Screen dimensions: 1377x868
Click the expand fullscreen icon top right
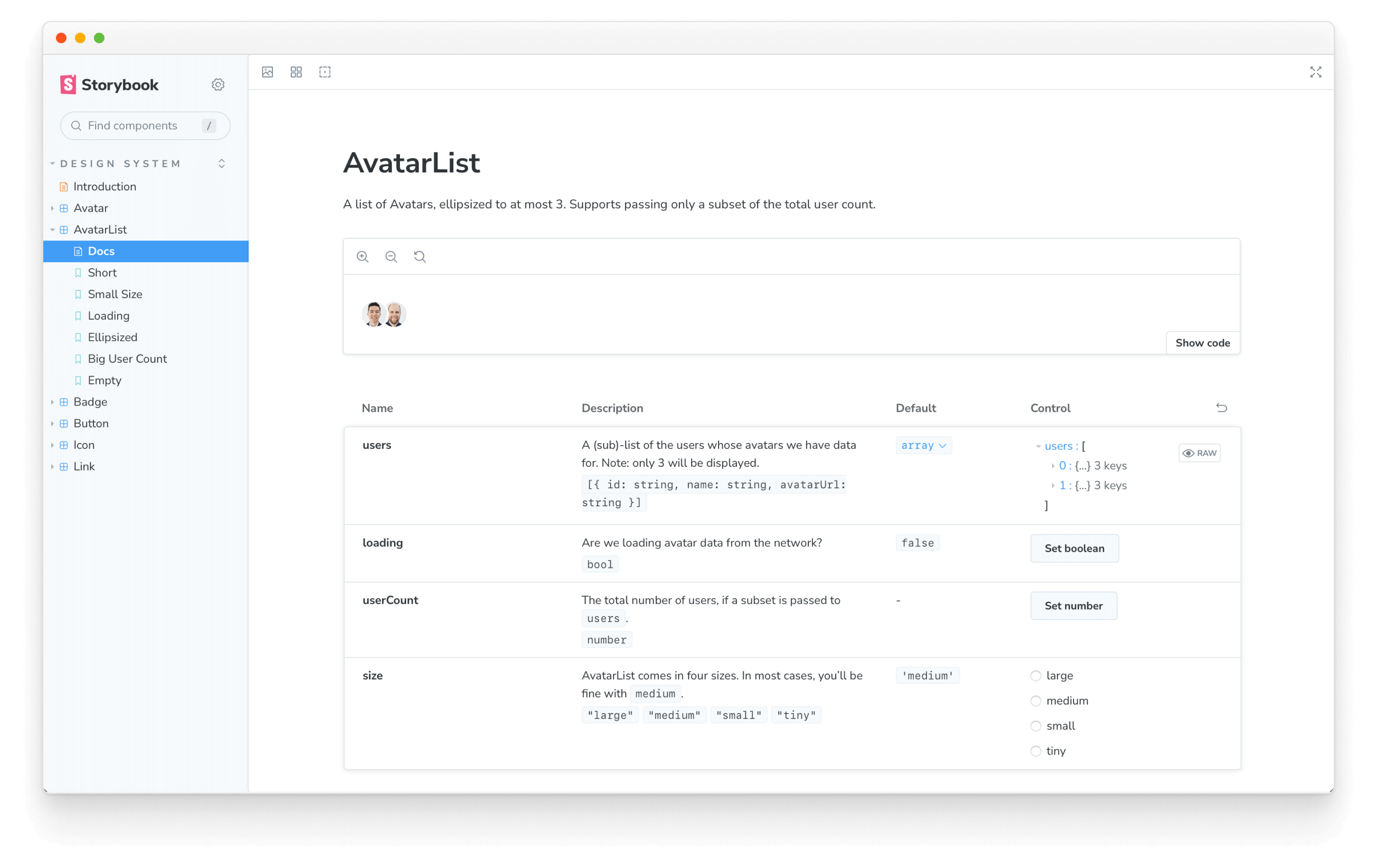click(x=1316, y=72)
